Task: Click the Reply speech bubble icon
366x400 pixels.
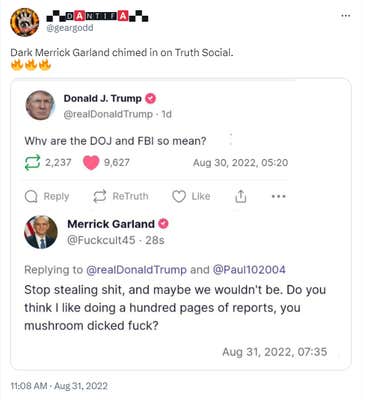Action: coord(31,197)
